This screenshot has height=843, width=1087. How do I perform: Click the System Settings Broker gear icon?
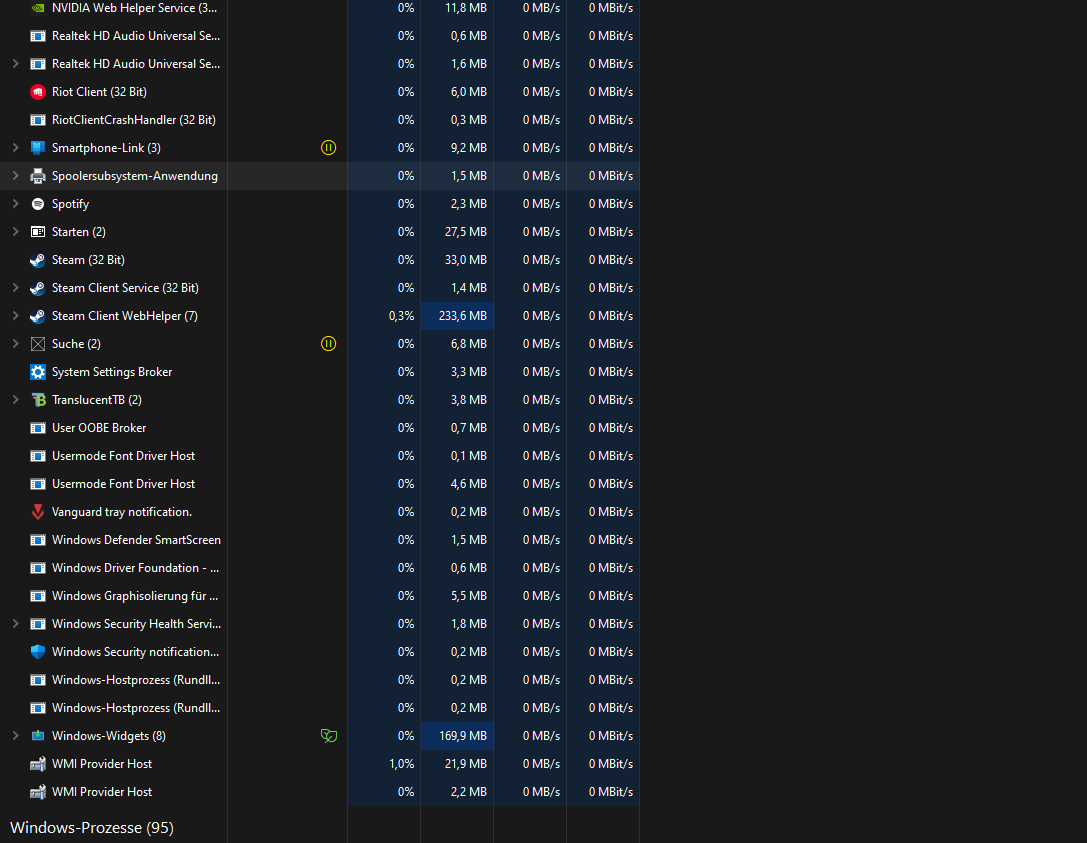[37, 371]
